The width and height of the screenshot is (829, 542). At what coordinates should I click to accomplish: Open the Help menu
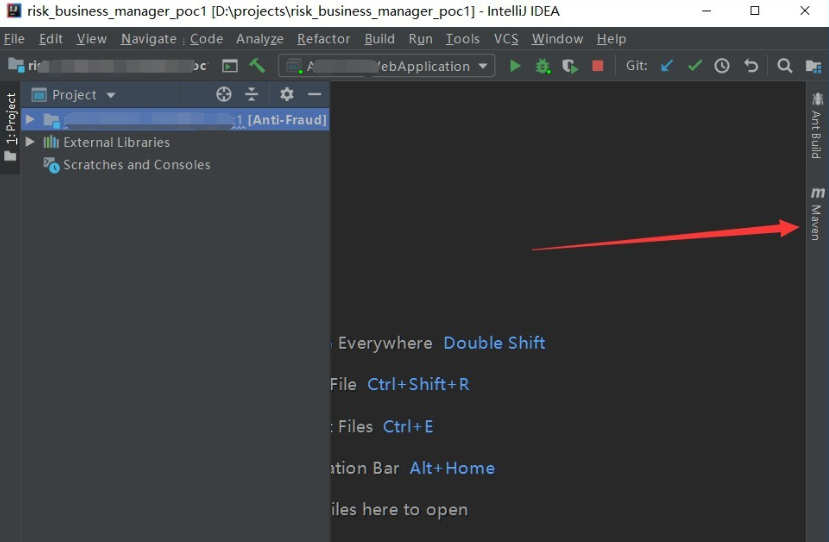click(x=611, y=39)
